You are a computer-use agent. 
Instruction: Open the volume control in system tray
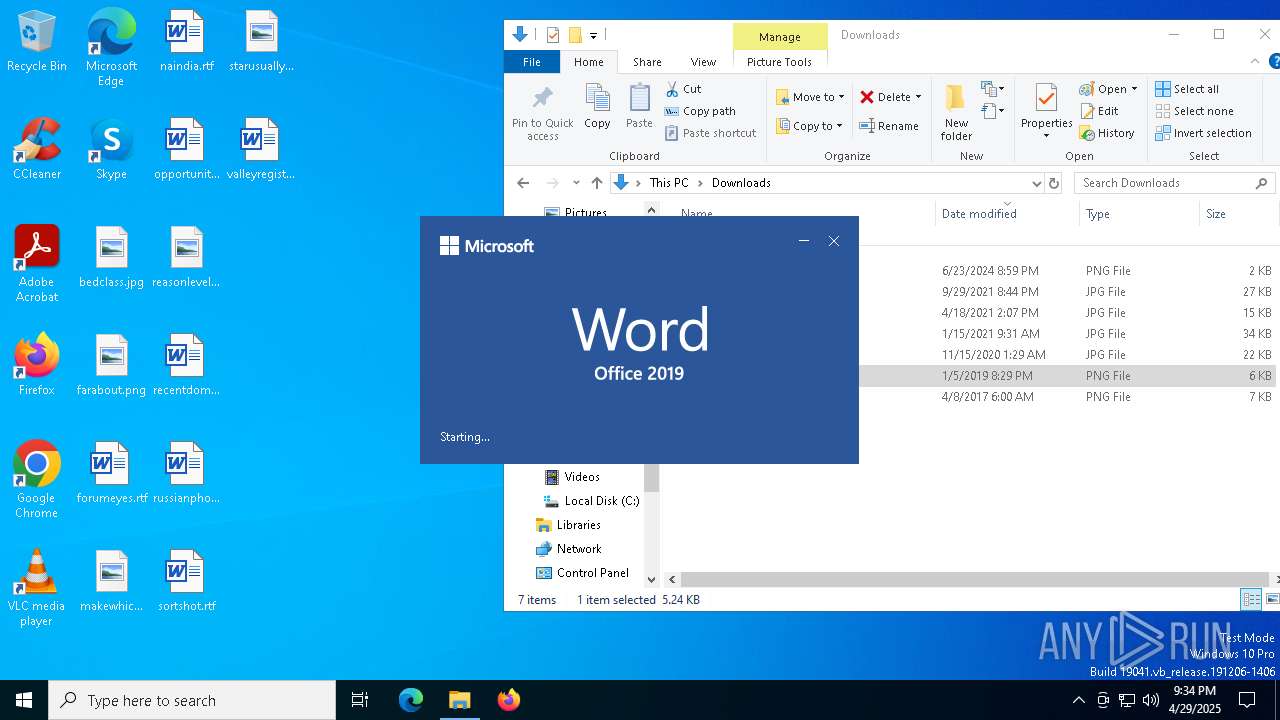point(1151,700)
